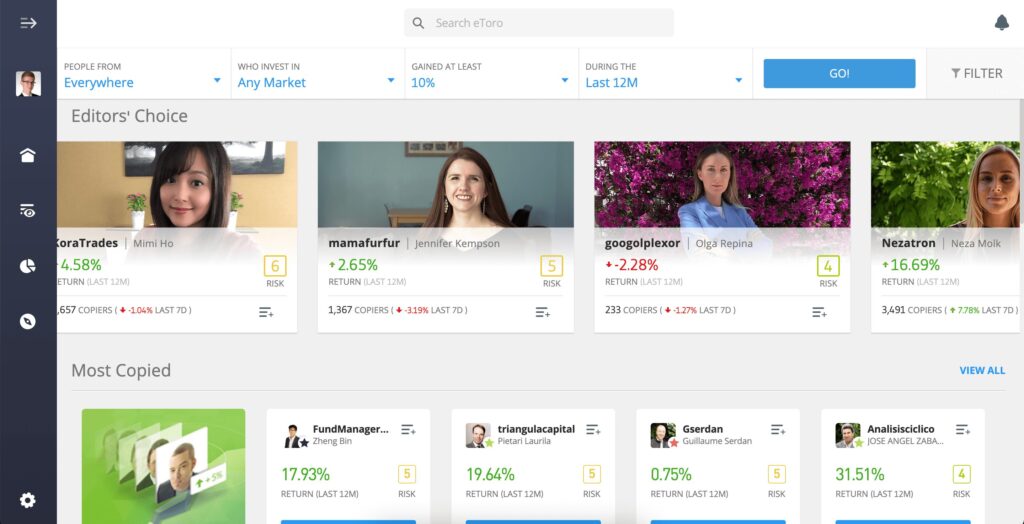This screenshot has width=1024, height=524.
Task: Click the Analisisciclico trader name
Action: click(901, 429)
